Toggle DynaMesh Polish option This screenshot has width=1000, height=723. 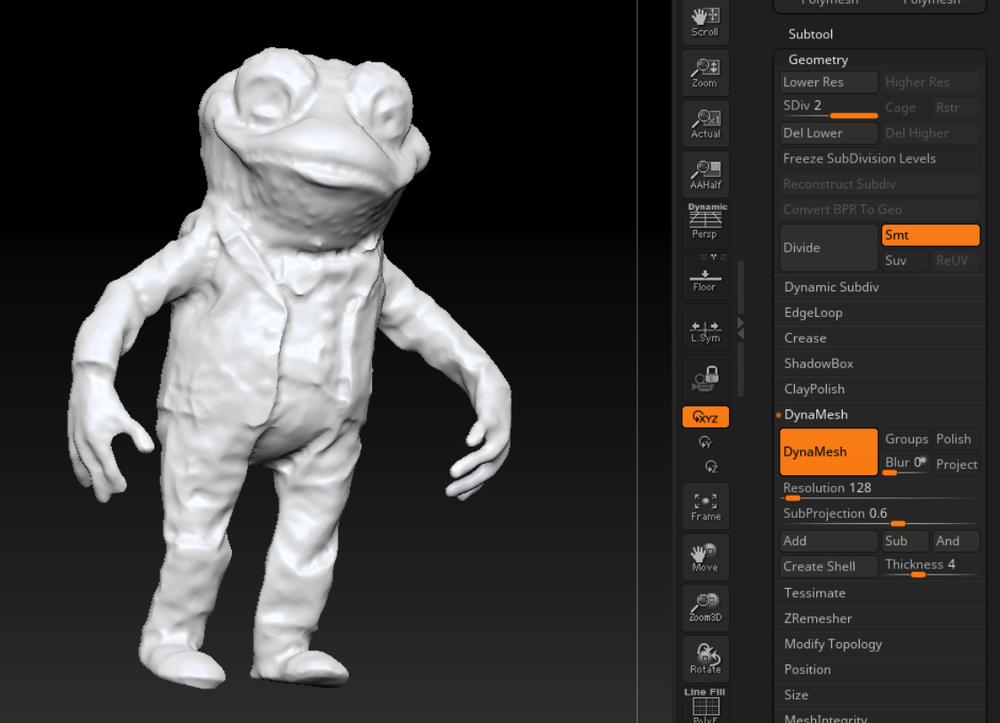click(956, 439)
